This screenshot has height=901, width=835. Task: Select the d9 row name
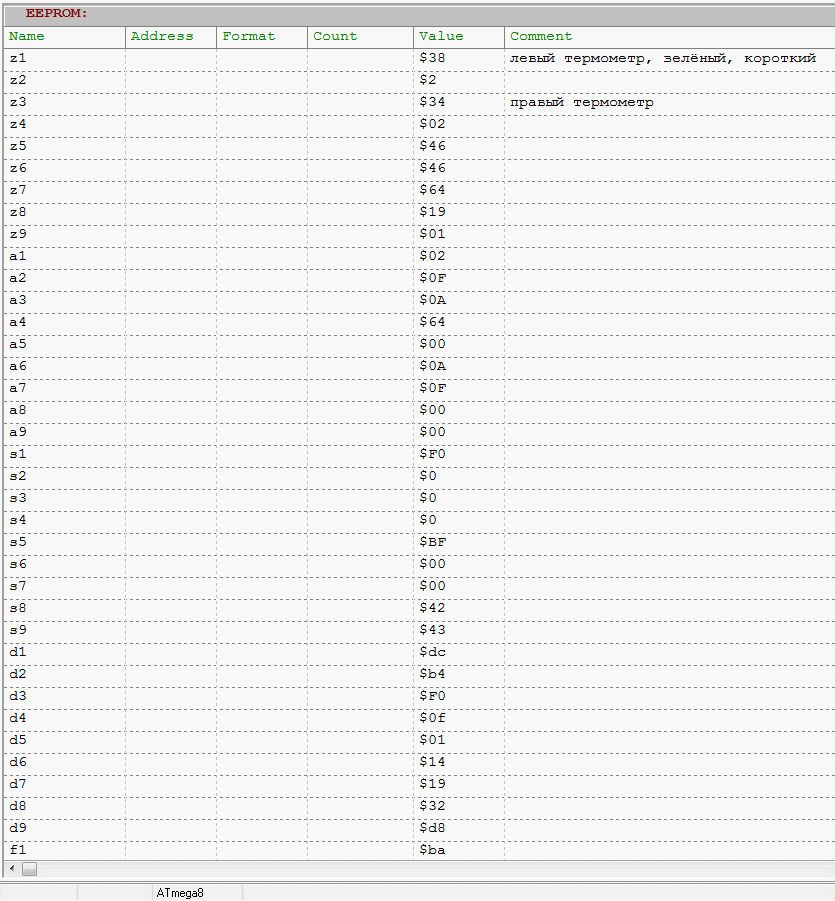pyautogui.click(x=18, y=828)
